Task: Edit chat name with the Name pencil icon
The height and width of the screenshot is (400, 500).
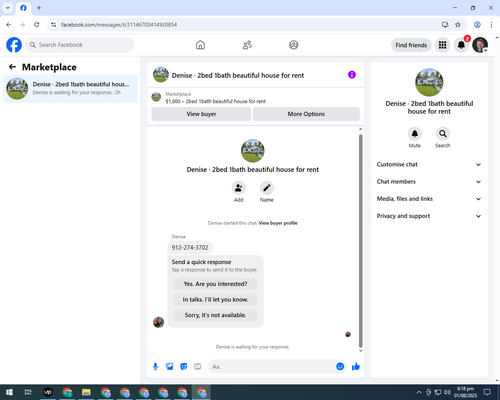Action: coord(267,188)
